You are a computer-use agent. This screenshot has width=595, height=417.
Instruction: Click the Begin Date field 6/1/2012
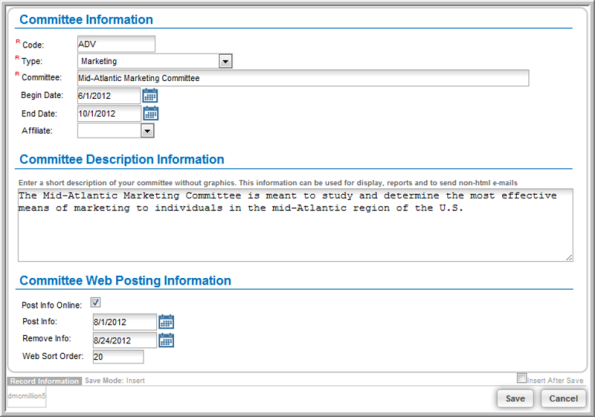109,96
